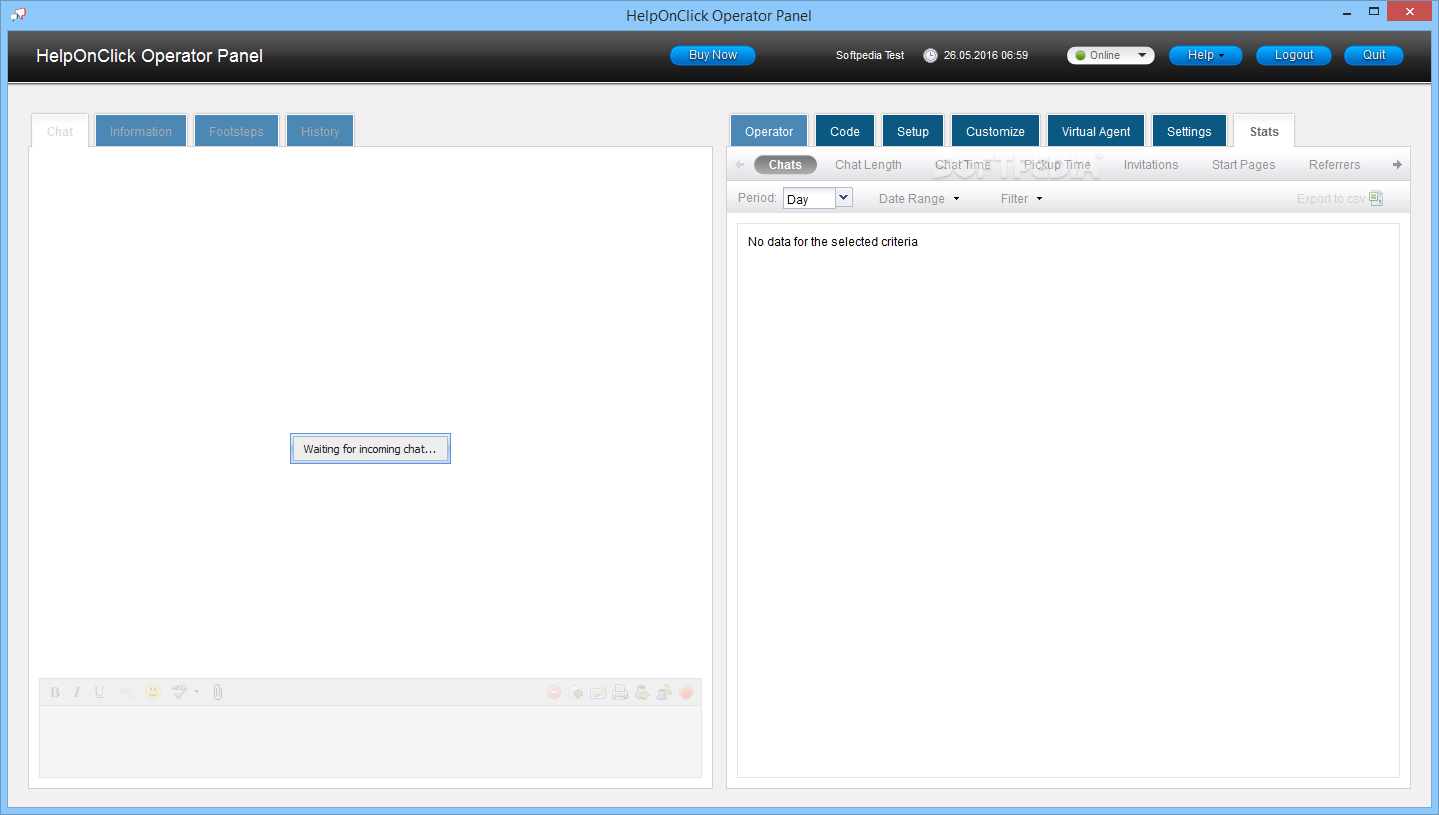Select the Code tab
This screenshot has height=815, width=1439.
tap(845, 131)
